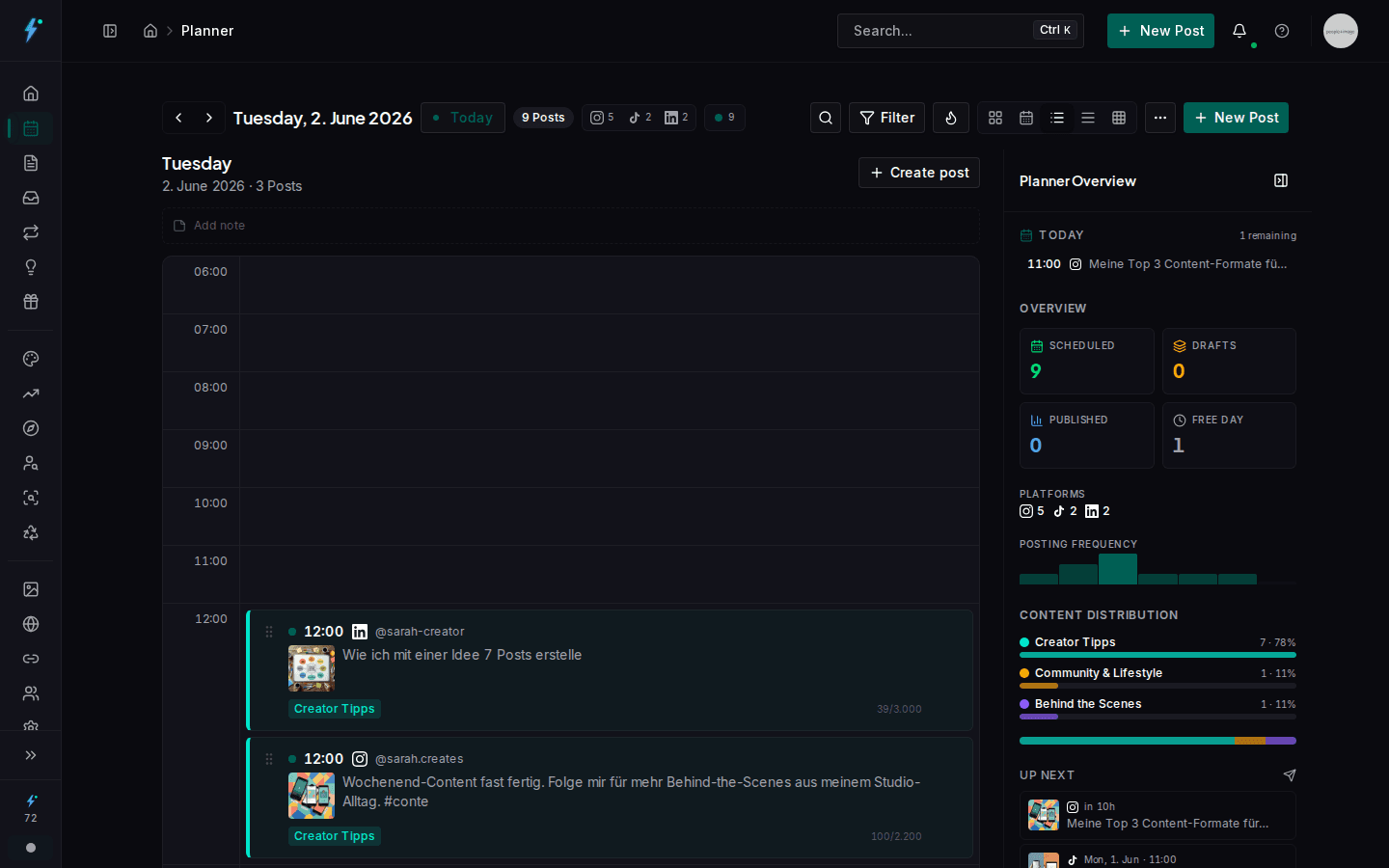Toggle the left sidebar panel icon

point(110,31)
